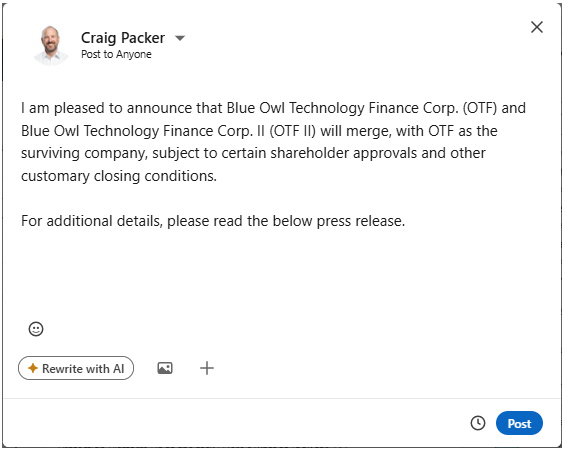
Task: Close the post dialog with X
Action: click(x=537, y=27)
